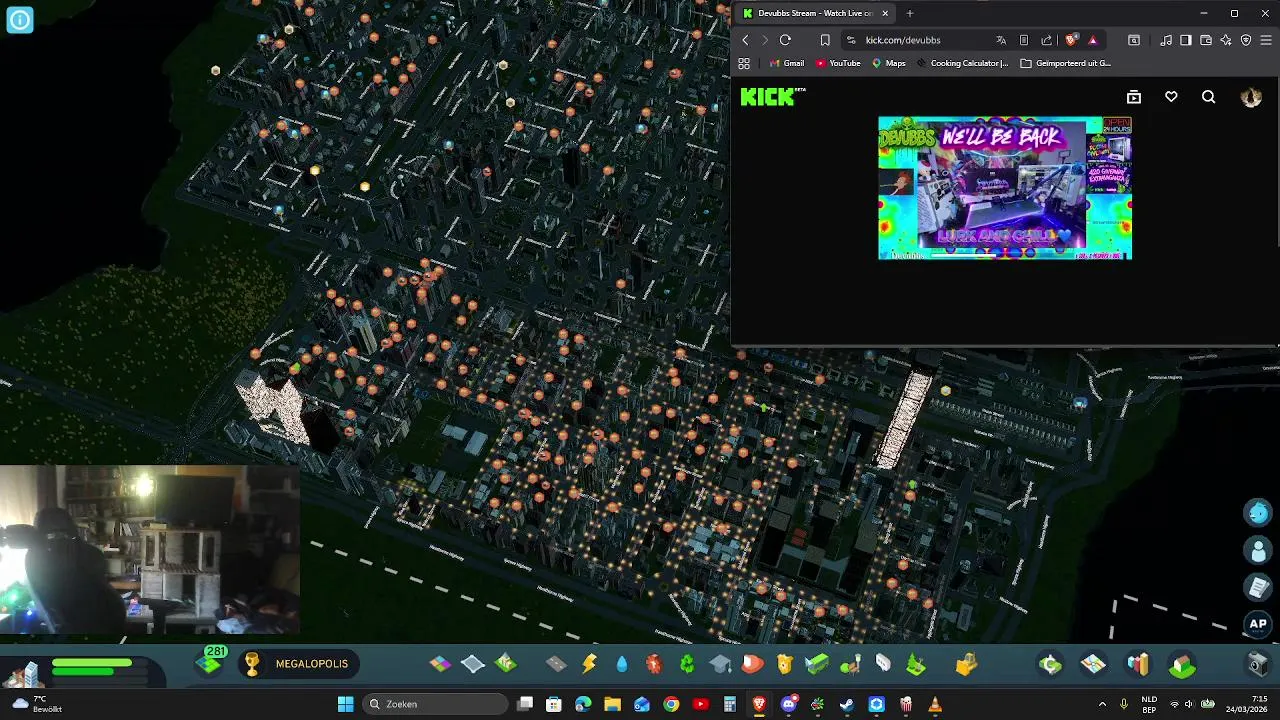This screenshot has width=1280, height=720.
Task: Open a new browser tab
Action: 910,13
